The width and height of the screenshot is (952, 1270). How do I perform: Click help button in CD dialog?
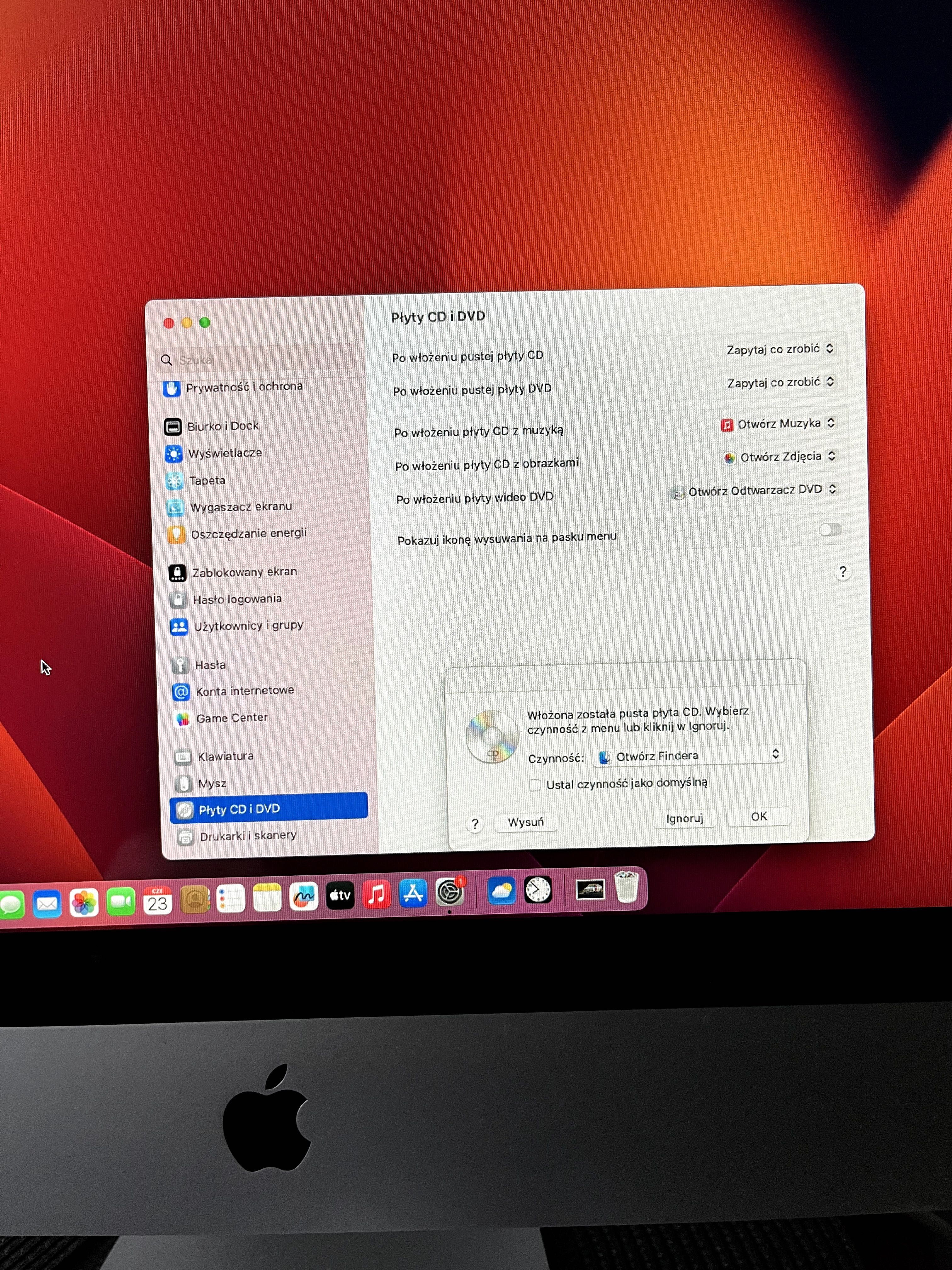475,825
